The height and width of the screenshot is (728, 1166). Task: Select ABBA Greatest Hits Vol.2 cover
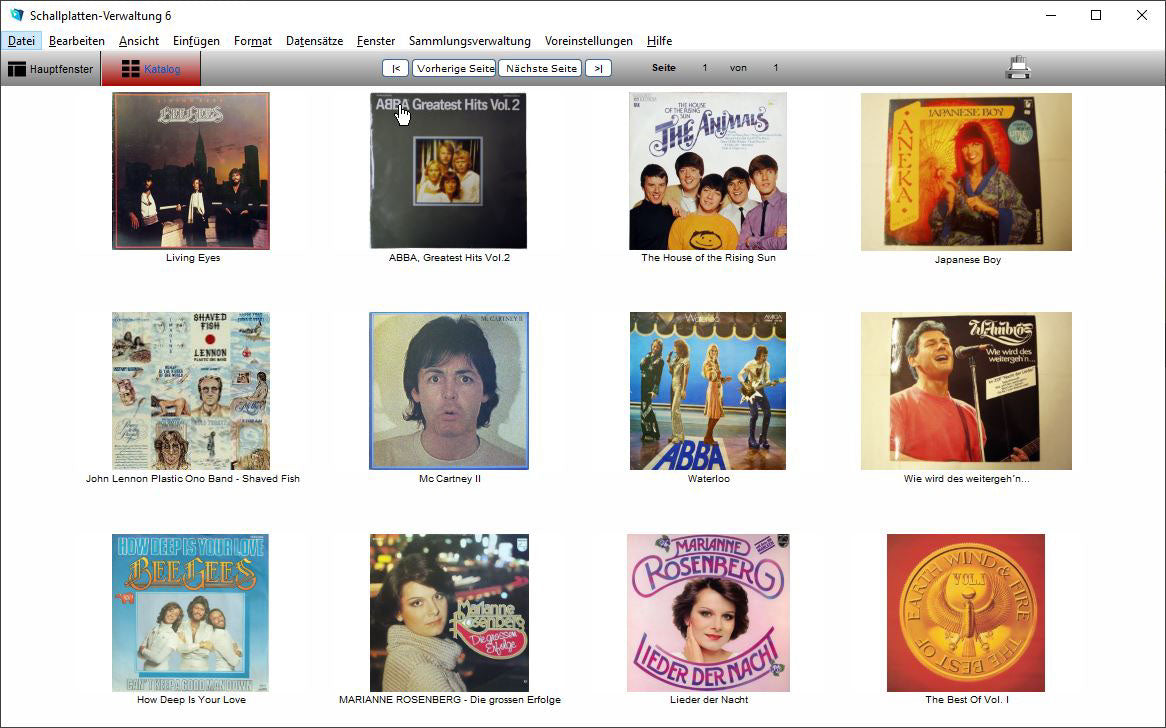[448, 170]
